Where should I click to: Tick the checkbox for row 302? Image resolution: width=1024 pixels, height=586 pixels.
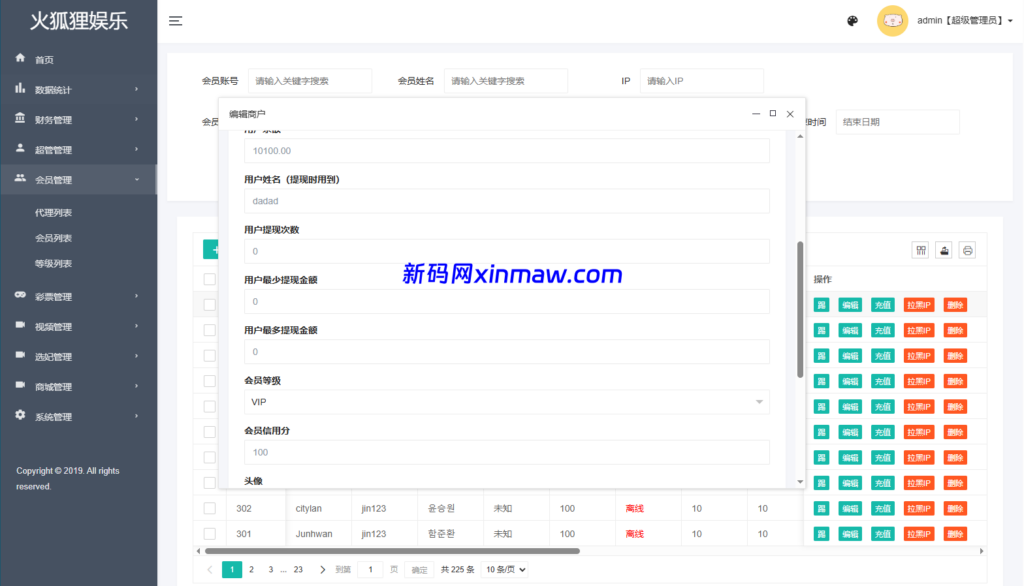[x=210, y=508]
